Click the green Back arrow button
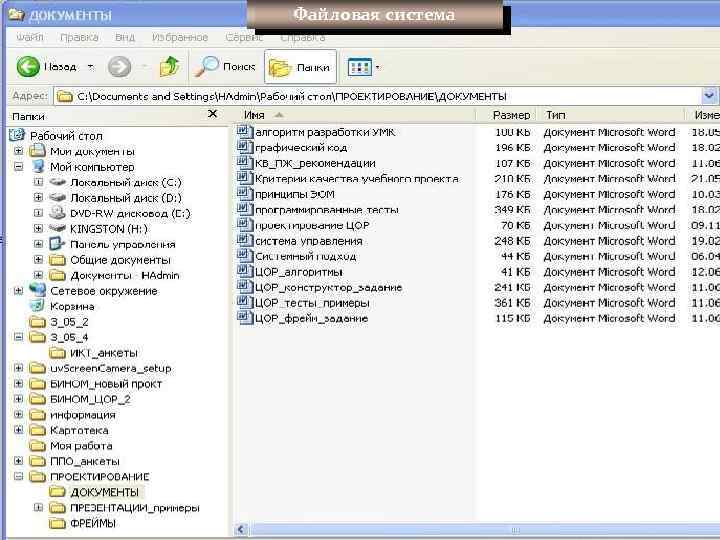This screenshot has height=540, width=720. [28, 67]
